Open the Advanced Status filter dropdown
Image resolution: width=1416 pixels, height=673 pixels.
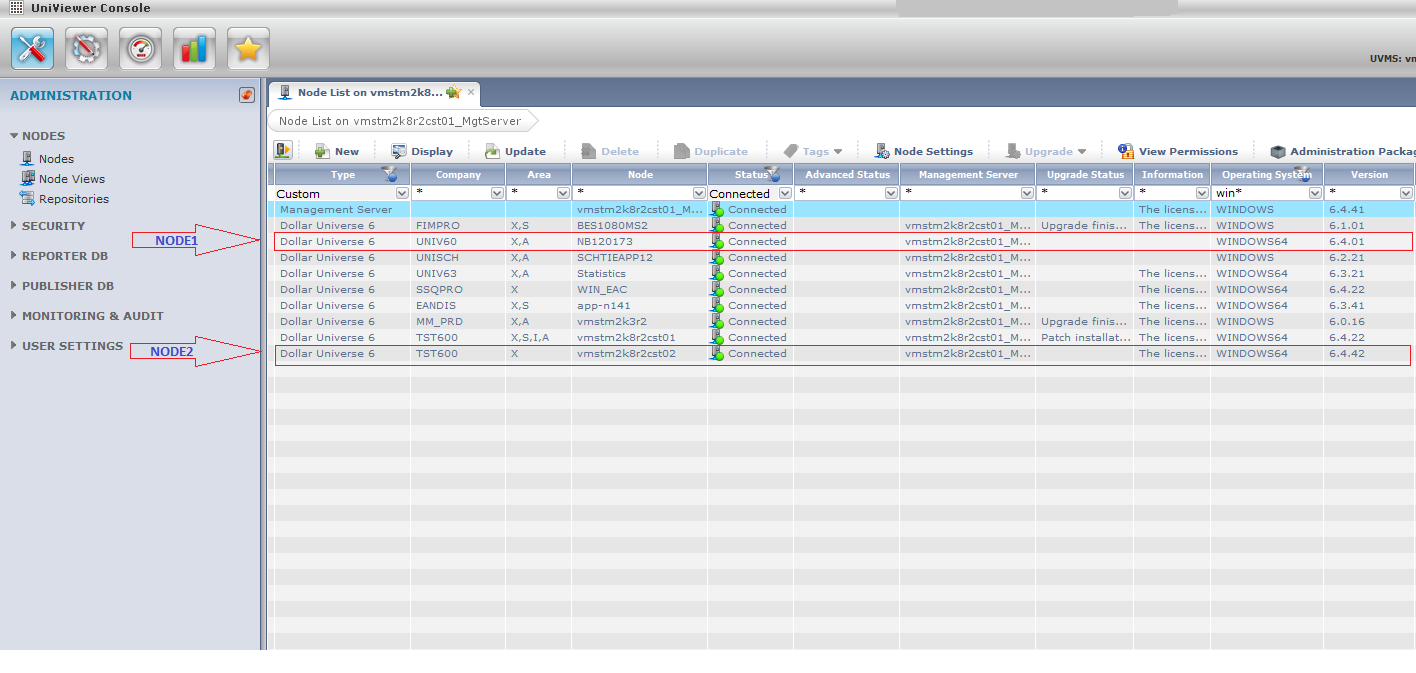coord(891,193)
